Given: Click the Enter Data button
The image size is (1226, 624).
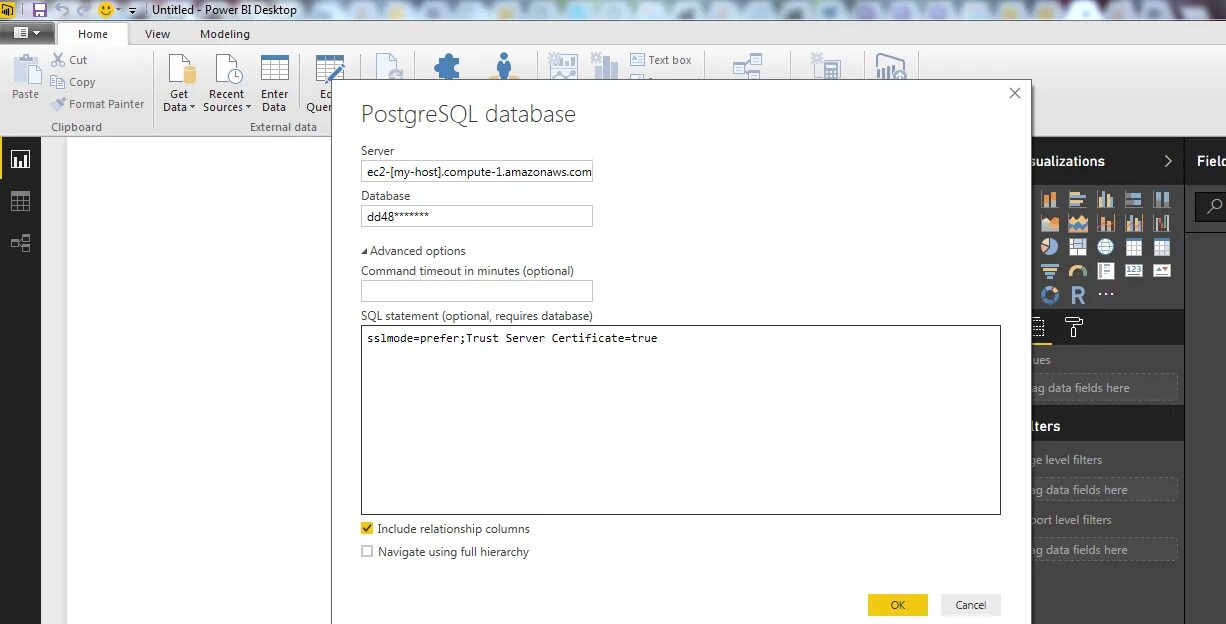Looking at the screenshot, I should coord(274,83).
